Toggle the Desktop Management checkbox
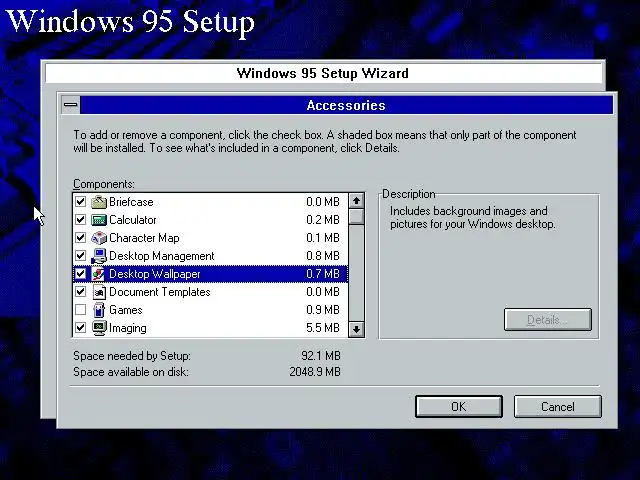Screen dimensions: 640x480 (81, 256)
